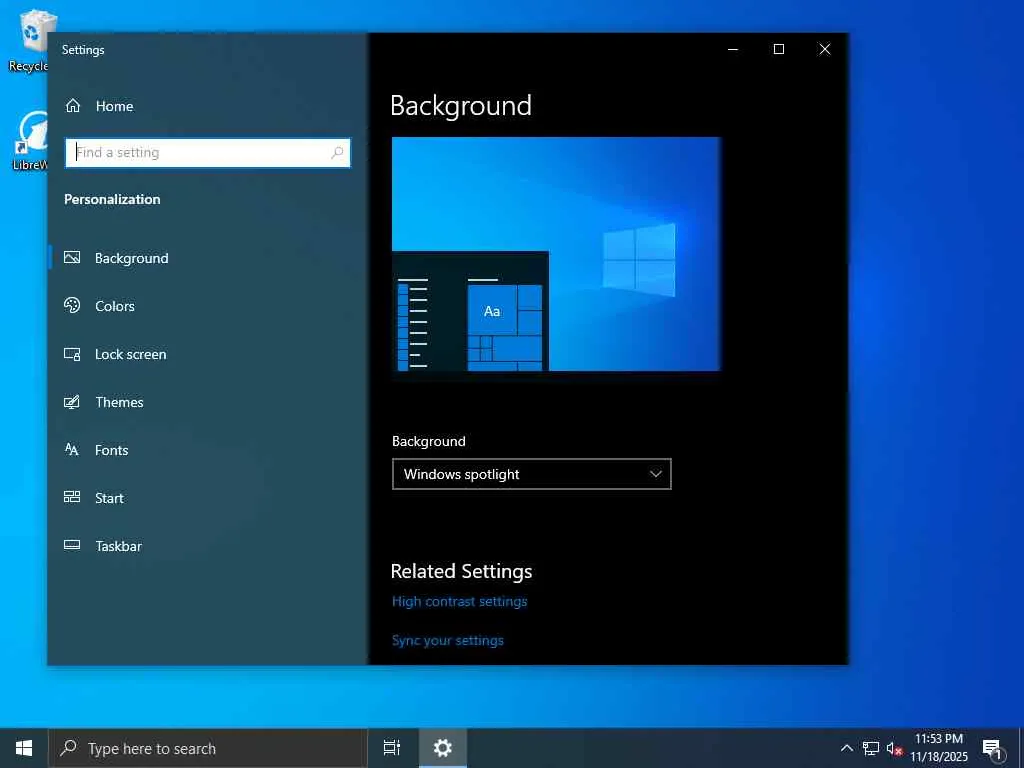Open the taskbar clock and date
1024x768 pixels.
(938, 748)
